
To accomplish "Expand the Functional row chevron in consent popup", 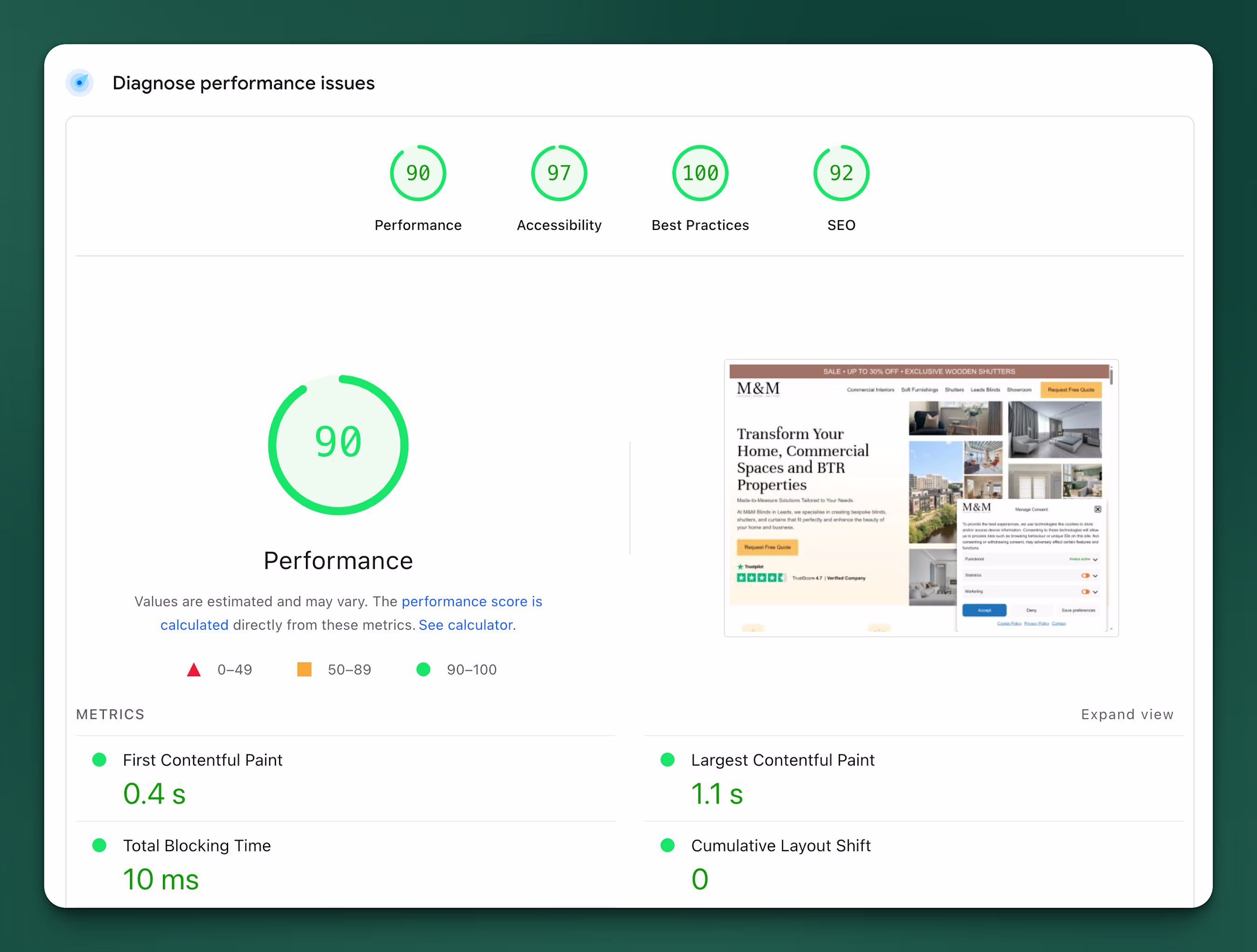I will (1095, 559).
